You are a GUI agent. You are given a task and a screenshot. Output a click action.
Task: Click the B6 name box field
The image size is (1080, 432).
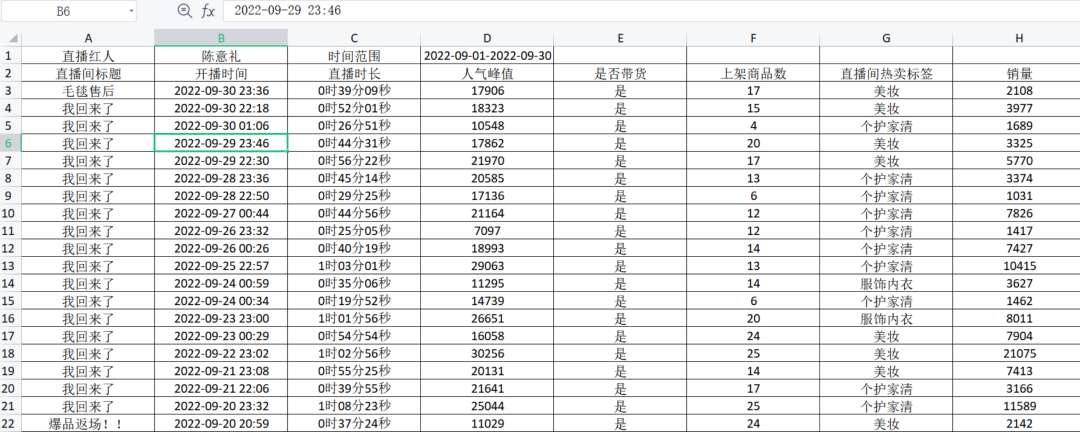tap(63, 11)
